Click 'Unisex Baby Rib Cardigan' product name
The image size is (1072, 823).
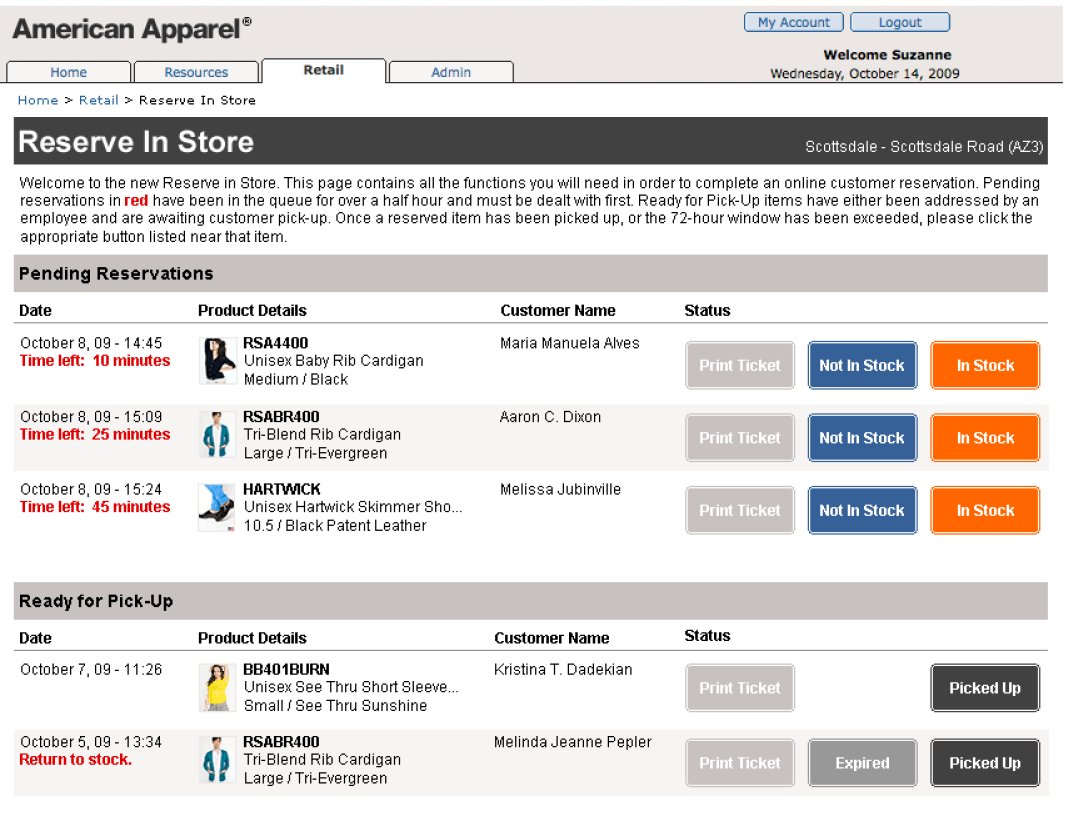pos(334,361)
